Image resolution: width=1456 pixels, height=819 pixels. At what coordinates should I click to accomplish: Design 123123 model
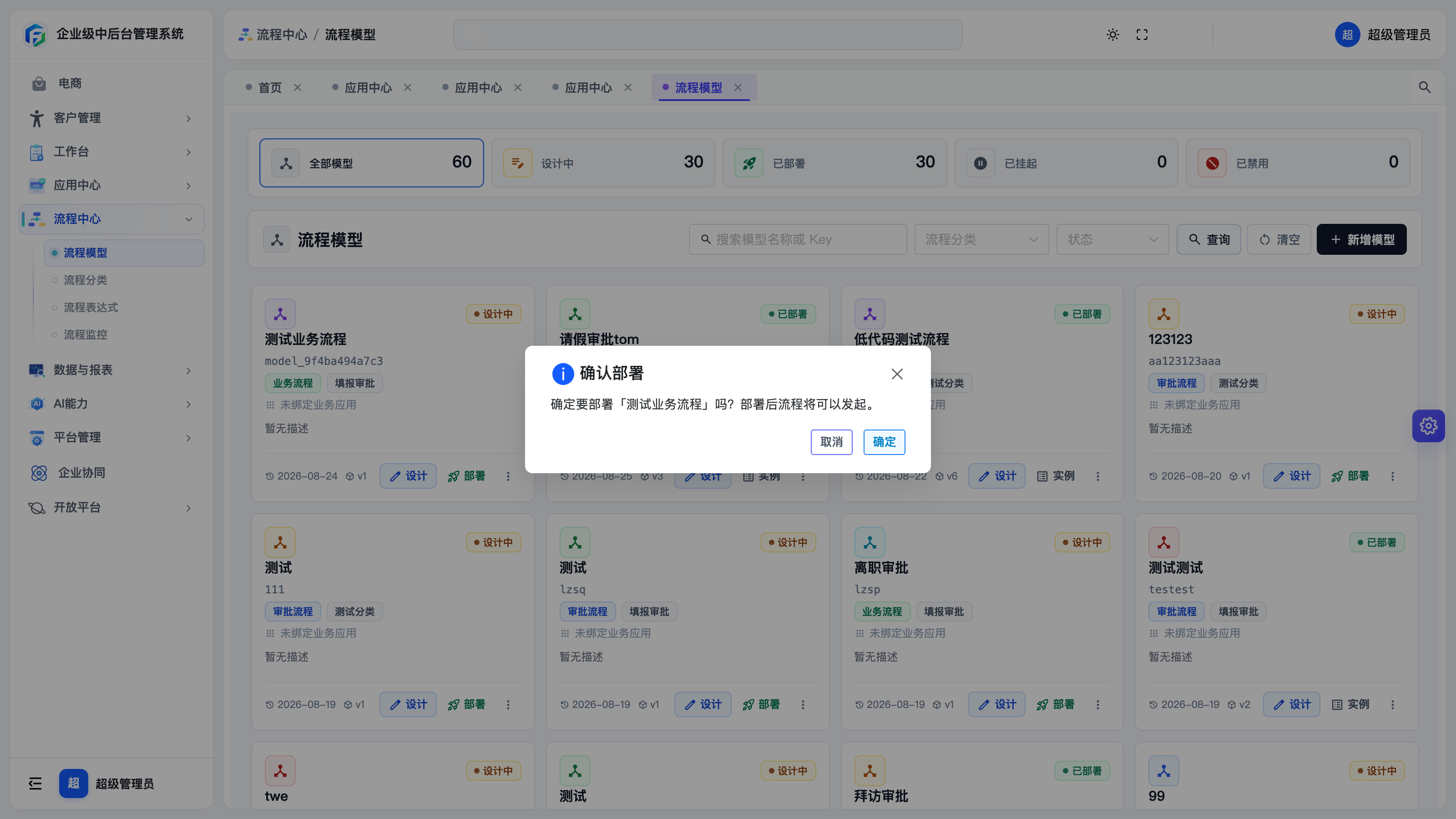click(x=1292, y=476)
